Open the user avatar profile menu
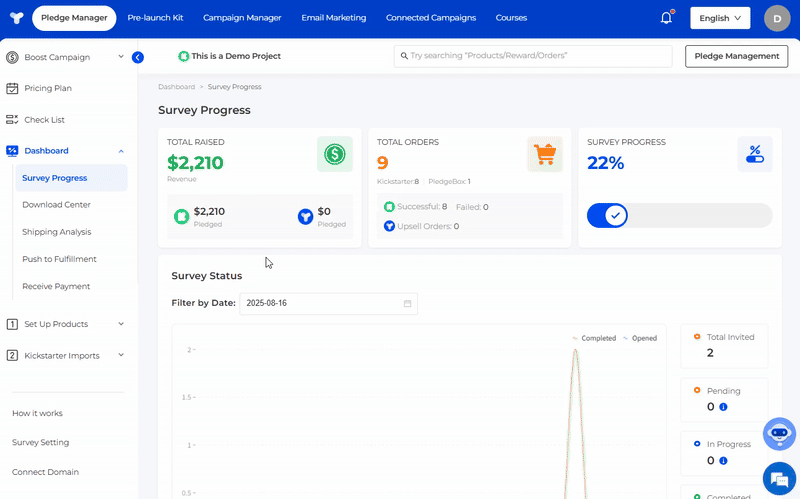 click(x=776, y=18)
